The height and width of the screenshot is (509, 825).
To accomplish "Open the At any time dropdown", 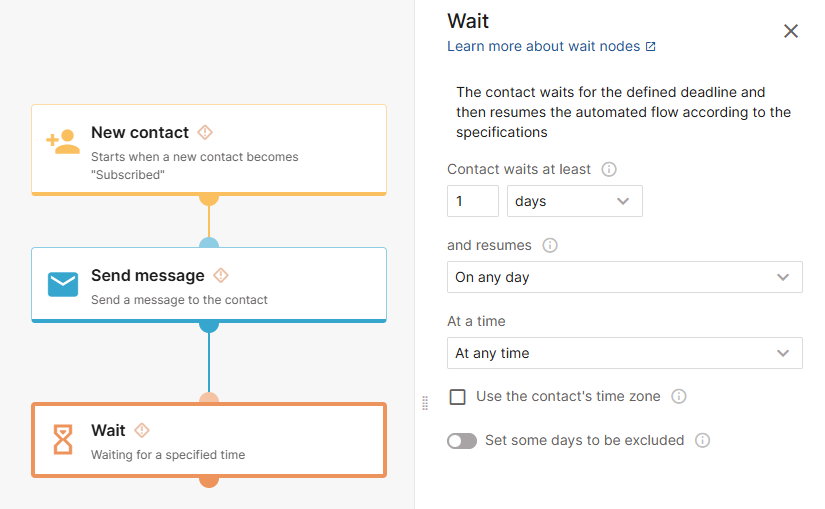I will (624, 353).
